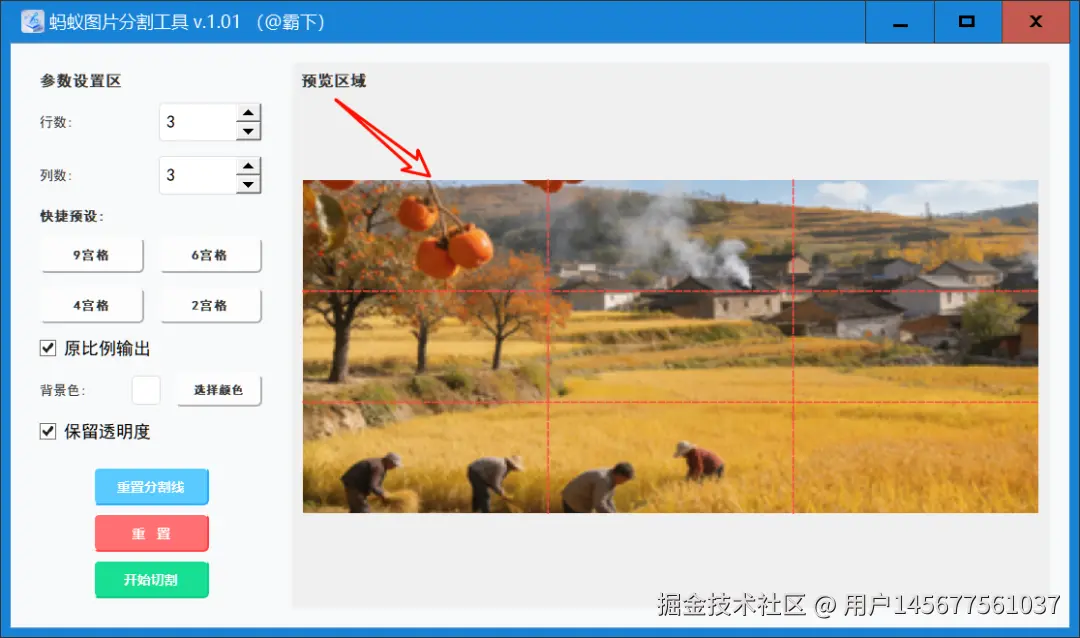Select the 9宫格 preset
This screenshot has height=638, width=1080.
(92, 255)
